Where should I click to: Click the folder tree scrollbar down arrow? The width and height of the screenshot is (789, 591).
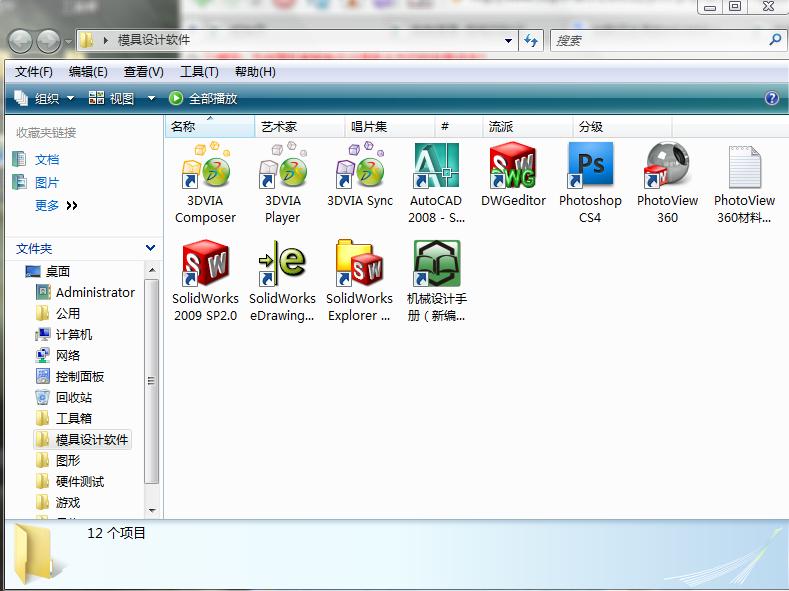point(151,510)
